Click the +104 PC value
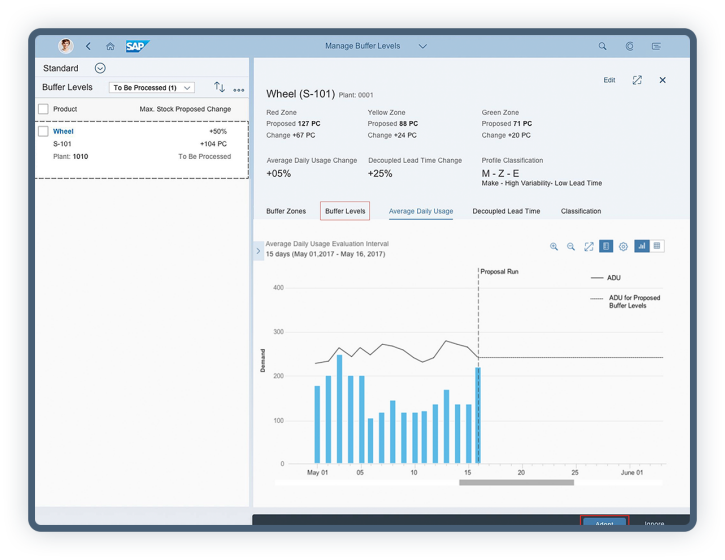Image resolution: width=725 pixels, height=560 pixels. click(213, 144)
